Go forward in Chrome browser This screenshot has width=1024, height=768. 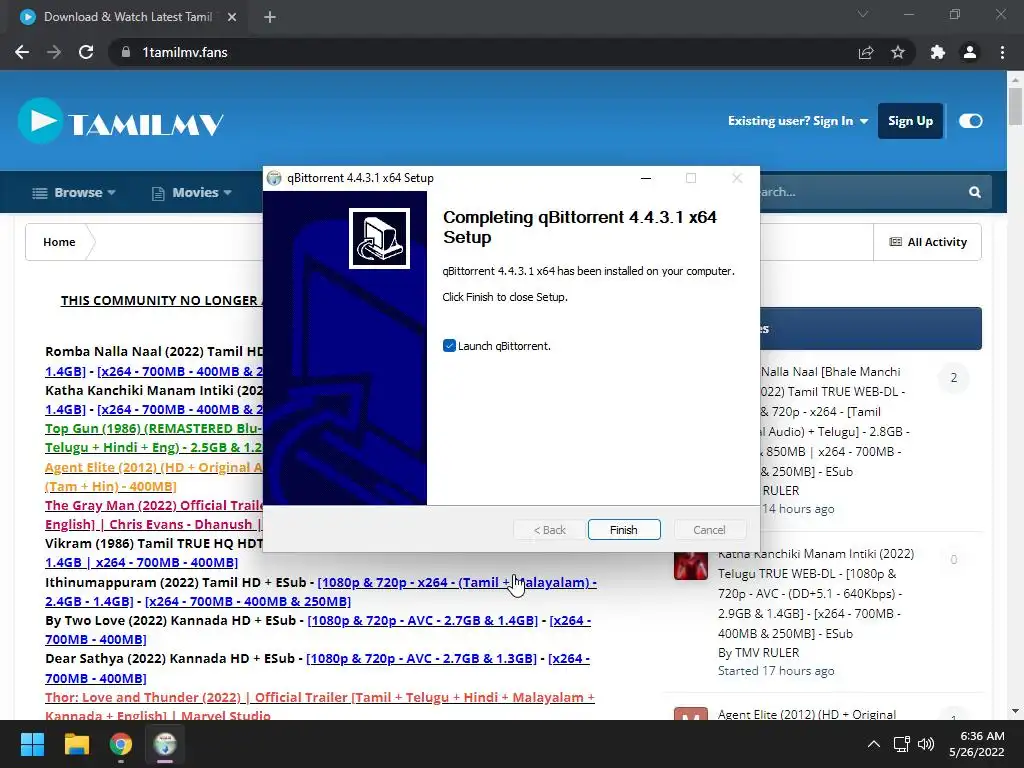tap(54, 52)
